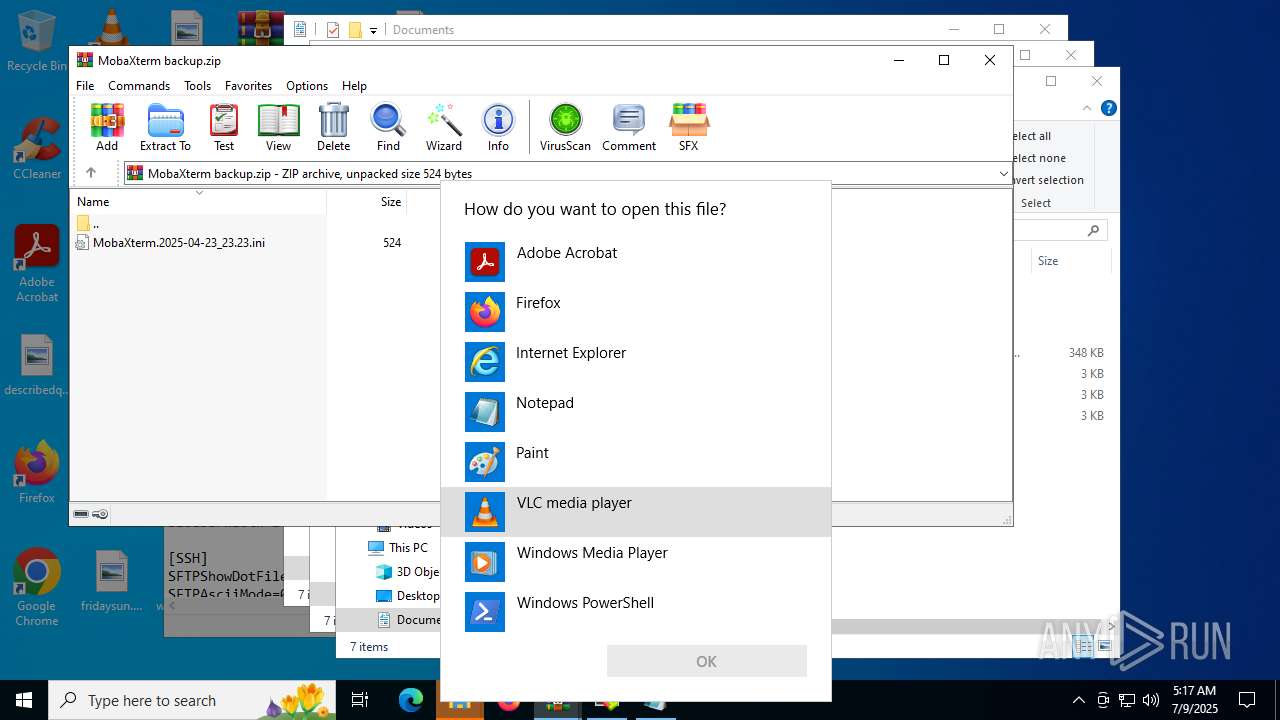Viewport: 1280px width, 720px height.
Task: Open the Firefox desktop shortcut
Action: (37, 472)
